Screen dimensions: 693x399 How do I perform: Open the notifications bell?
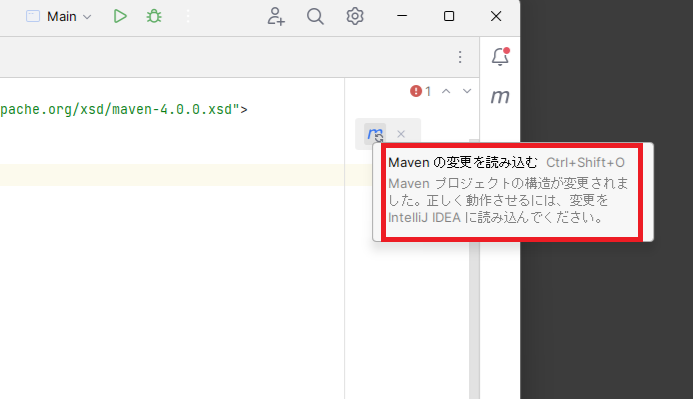click(500, 57)
